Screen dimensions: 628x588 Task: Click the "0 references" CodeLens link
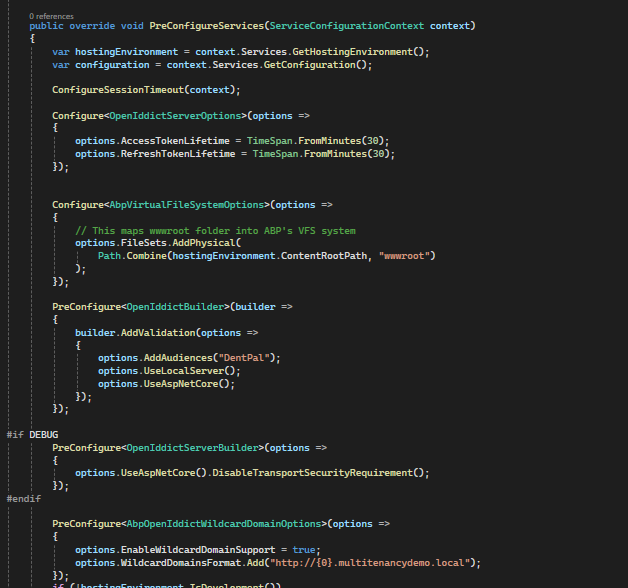pyautogui.click(x=49, y=16)
